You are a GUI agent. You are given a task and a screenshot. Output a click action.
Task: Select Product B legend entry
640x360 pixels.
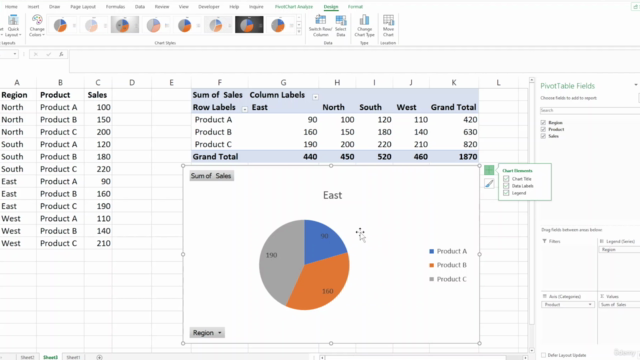[448, 265]
